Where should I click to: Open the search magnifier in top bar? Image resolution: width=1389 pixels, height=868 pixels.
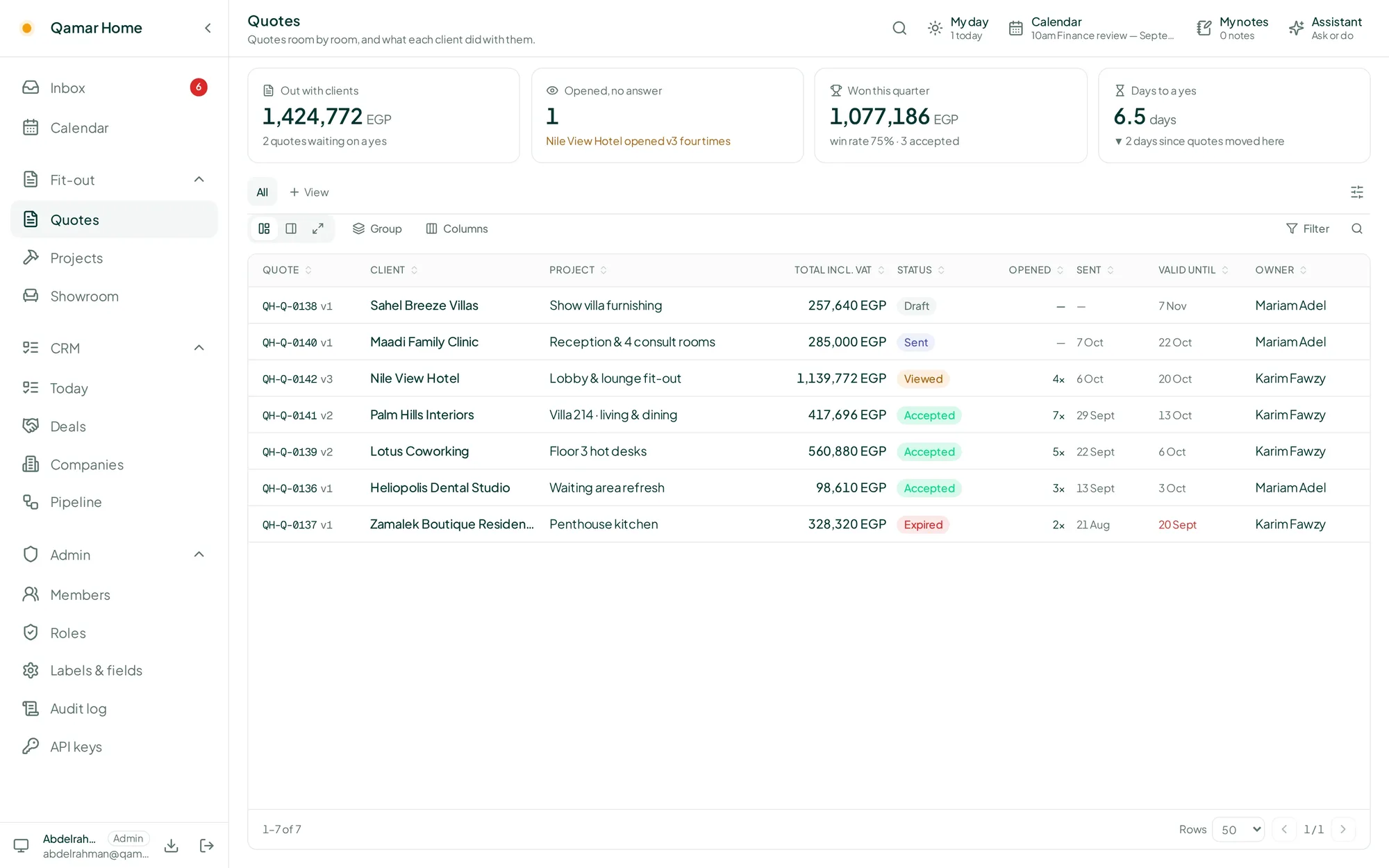899,28
